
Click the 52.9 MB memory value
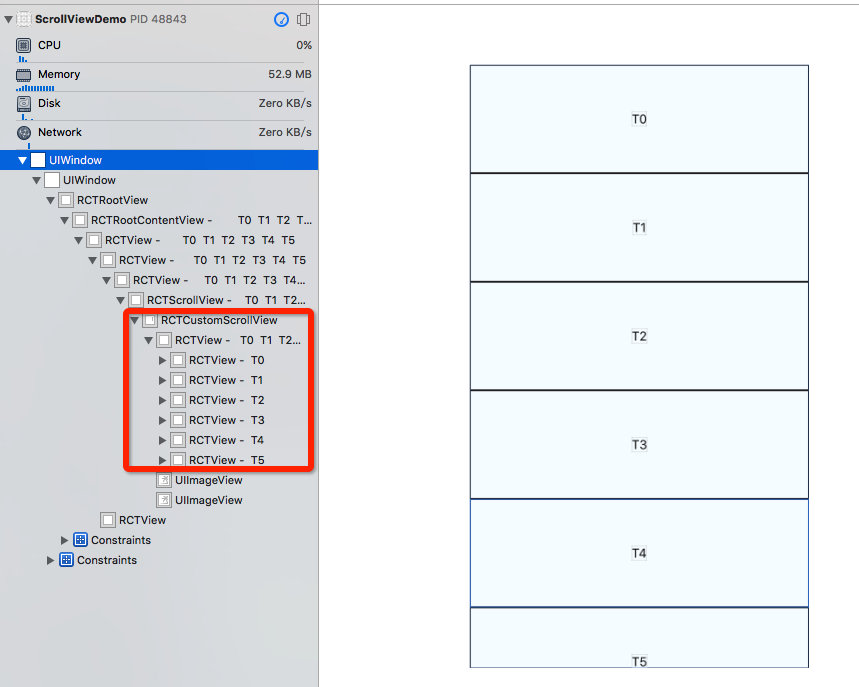(x=290, y=74)
